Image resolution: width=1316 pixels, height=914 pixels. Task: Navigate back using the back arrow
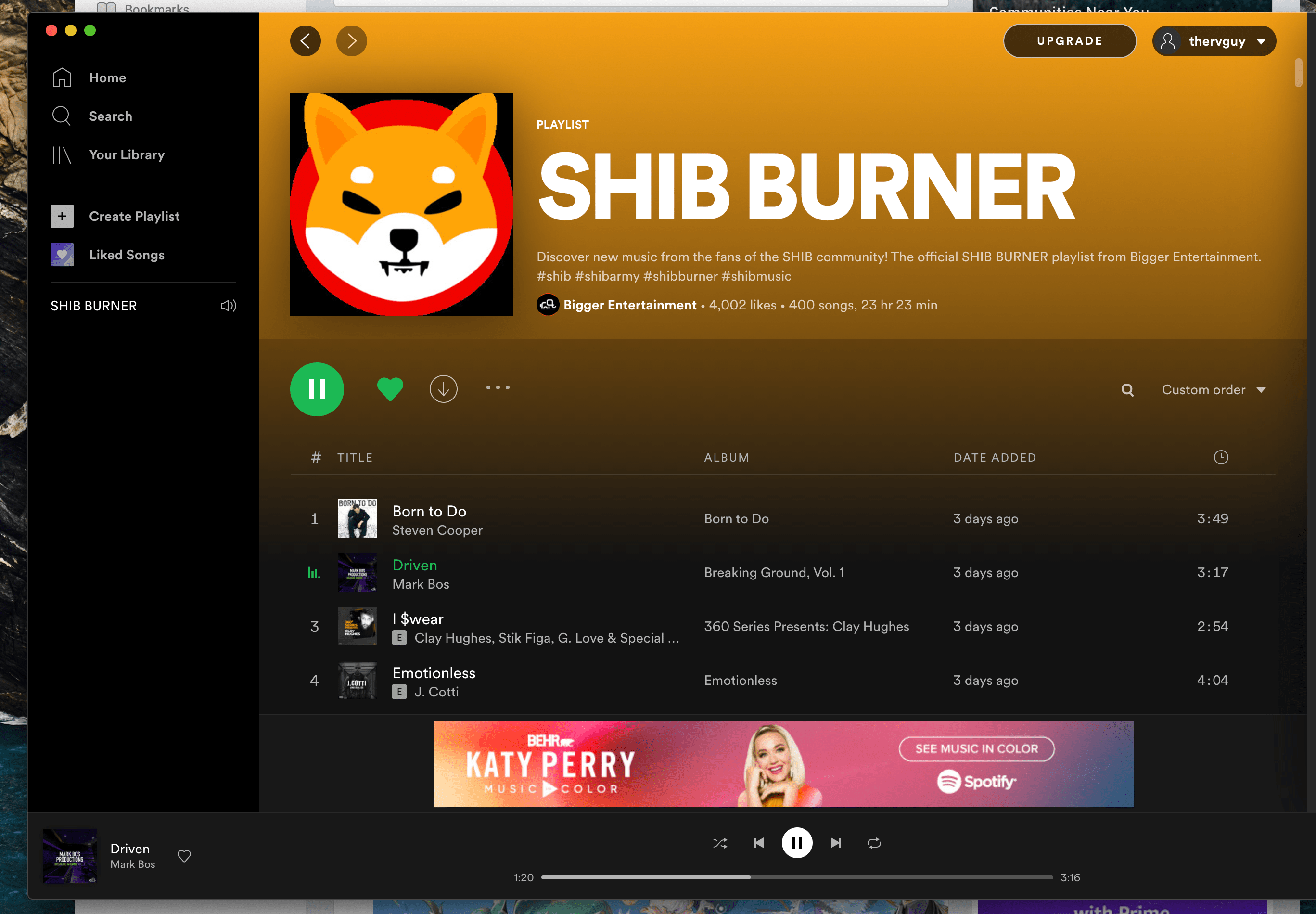tap(306, 40)
